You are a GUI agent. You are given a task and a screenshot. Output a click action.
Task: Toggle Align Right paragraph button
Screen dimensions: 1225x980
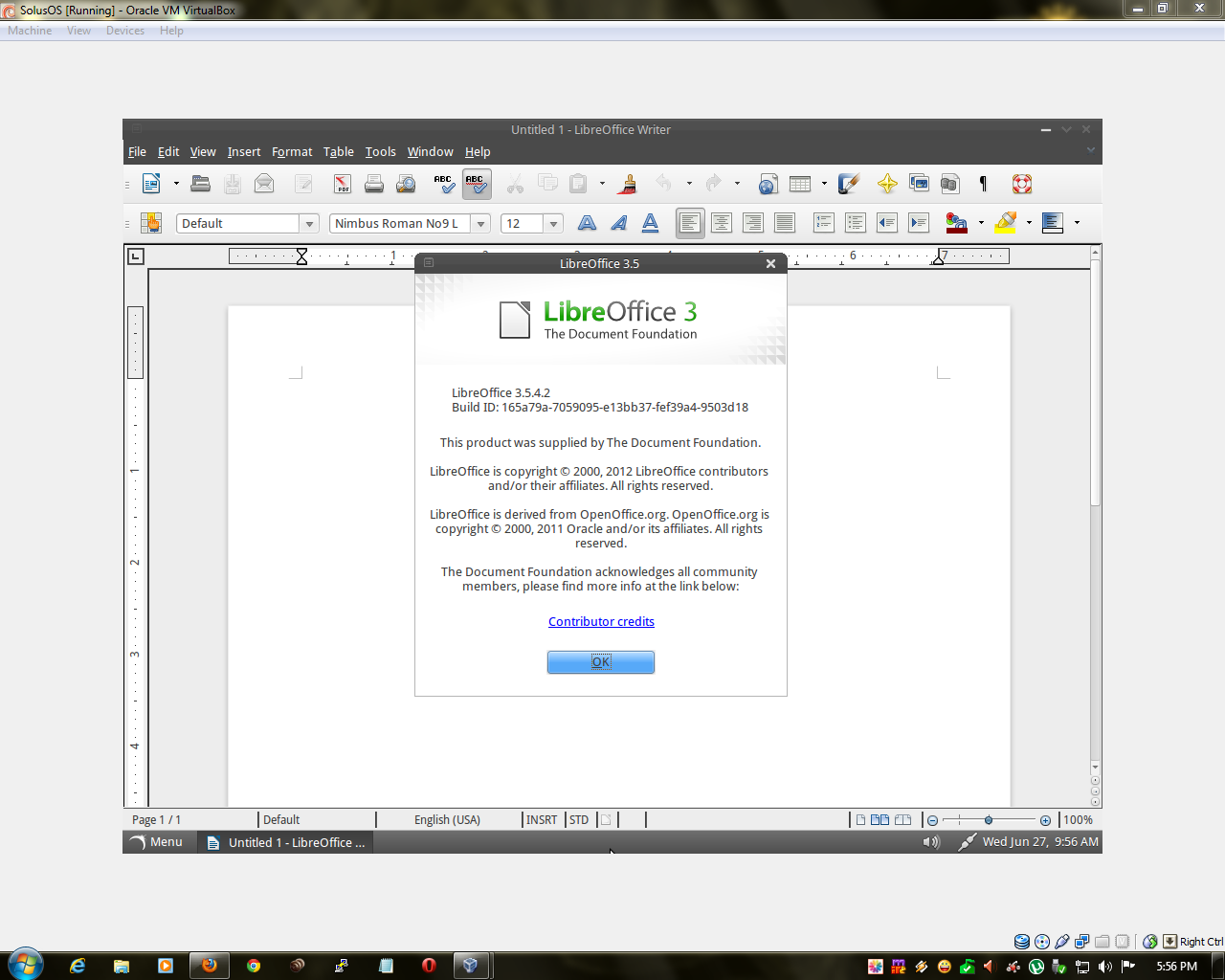753,223
